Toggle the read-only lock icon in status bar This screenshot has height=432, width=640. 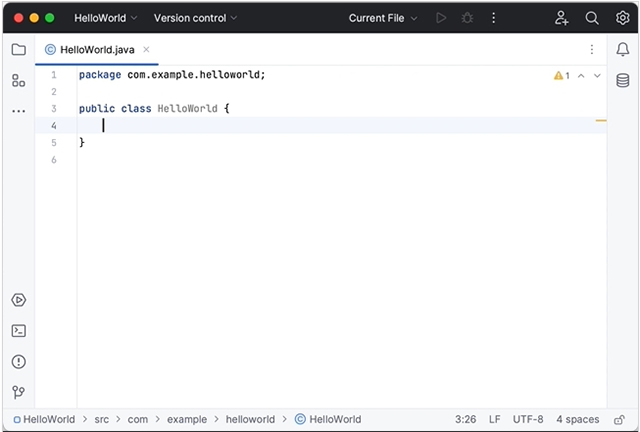(x=619, y=420)
